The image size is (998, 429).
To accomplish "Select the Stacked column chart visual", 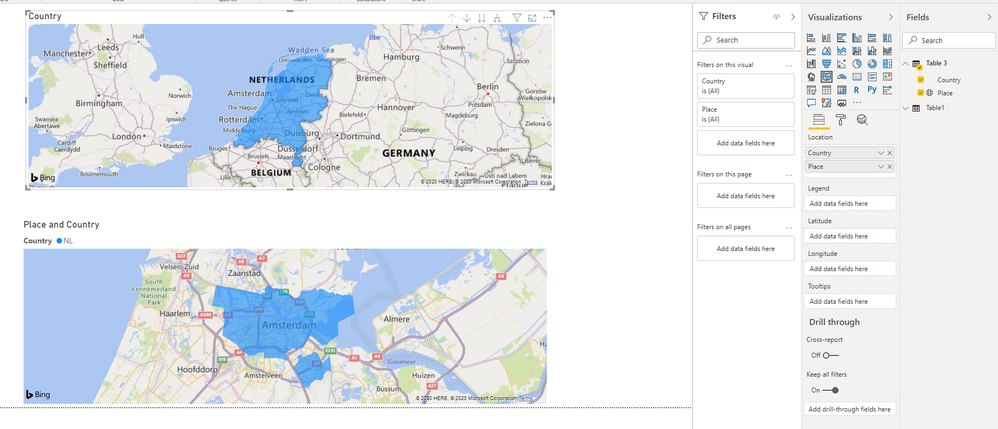I will coord(826,38).
